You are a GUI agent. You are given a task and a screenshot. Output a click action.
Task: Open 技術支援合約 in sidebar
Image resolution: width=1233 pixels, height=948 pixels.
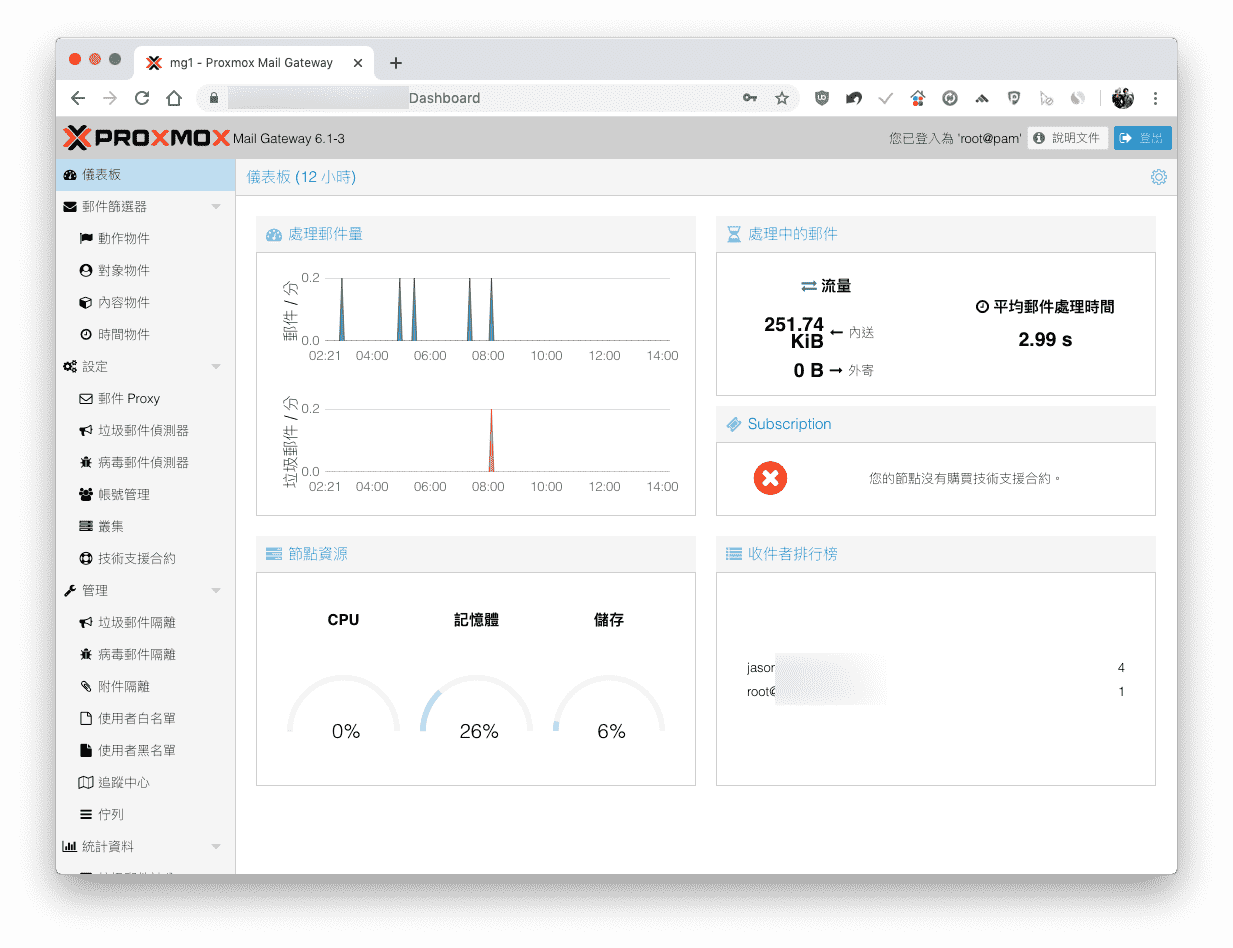click(146, 558)
